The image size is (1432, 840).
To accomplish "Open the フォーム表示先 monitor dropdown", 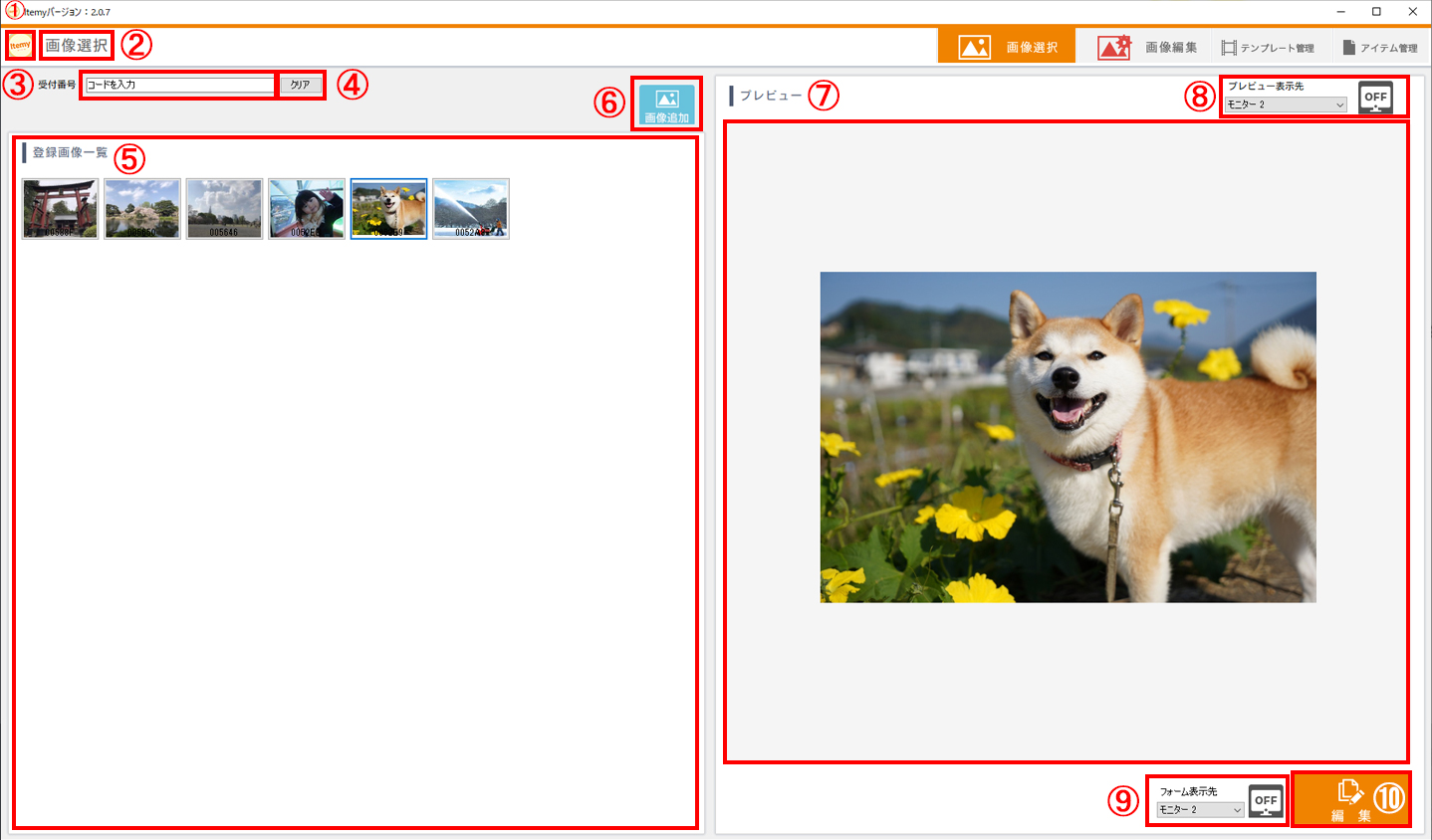I will click(x=1200, y=810).
